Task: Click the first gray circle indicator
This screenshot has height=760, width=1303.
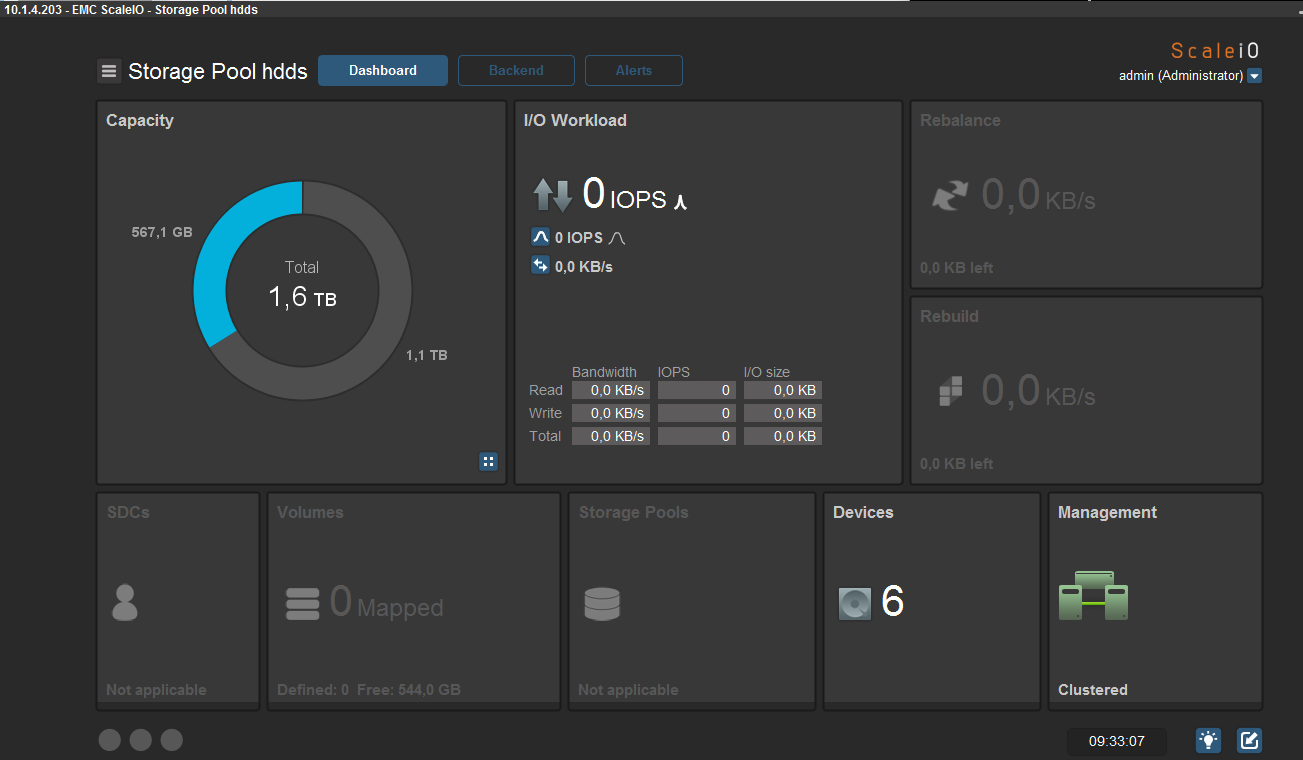Action: coord(110,740)
